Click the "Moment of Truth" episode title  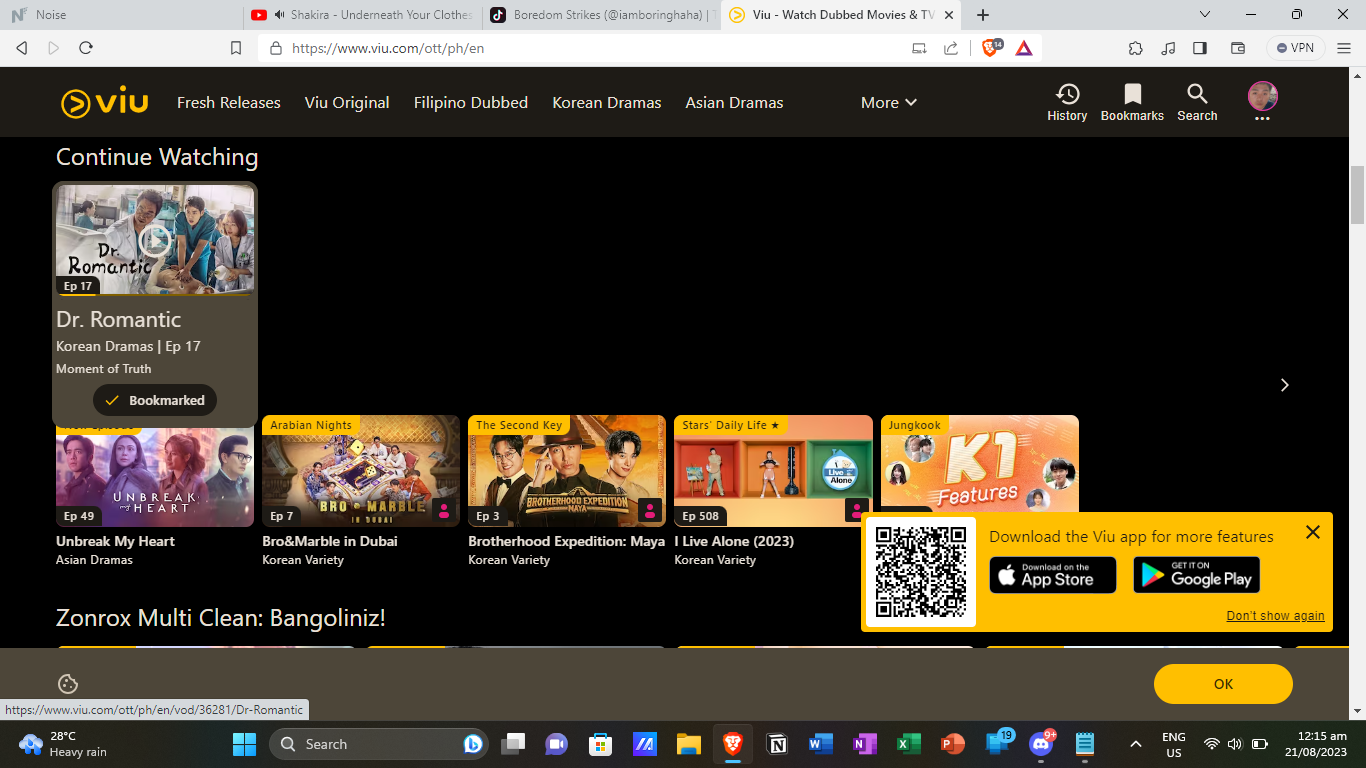[104, 369]
